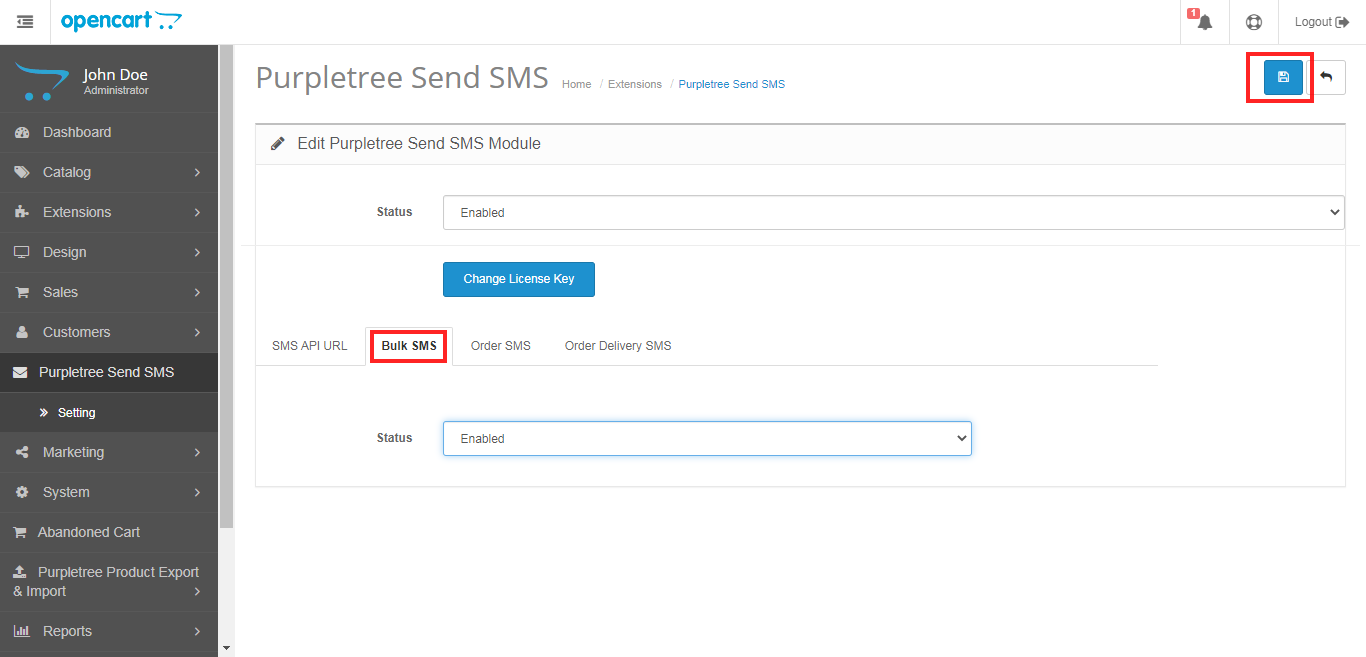Click the sidebar scroll down arrow
Image resolution: width=1366 pixels, height=657 pixels.
226,648
